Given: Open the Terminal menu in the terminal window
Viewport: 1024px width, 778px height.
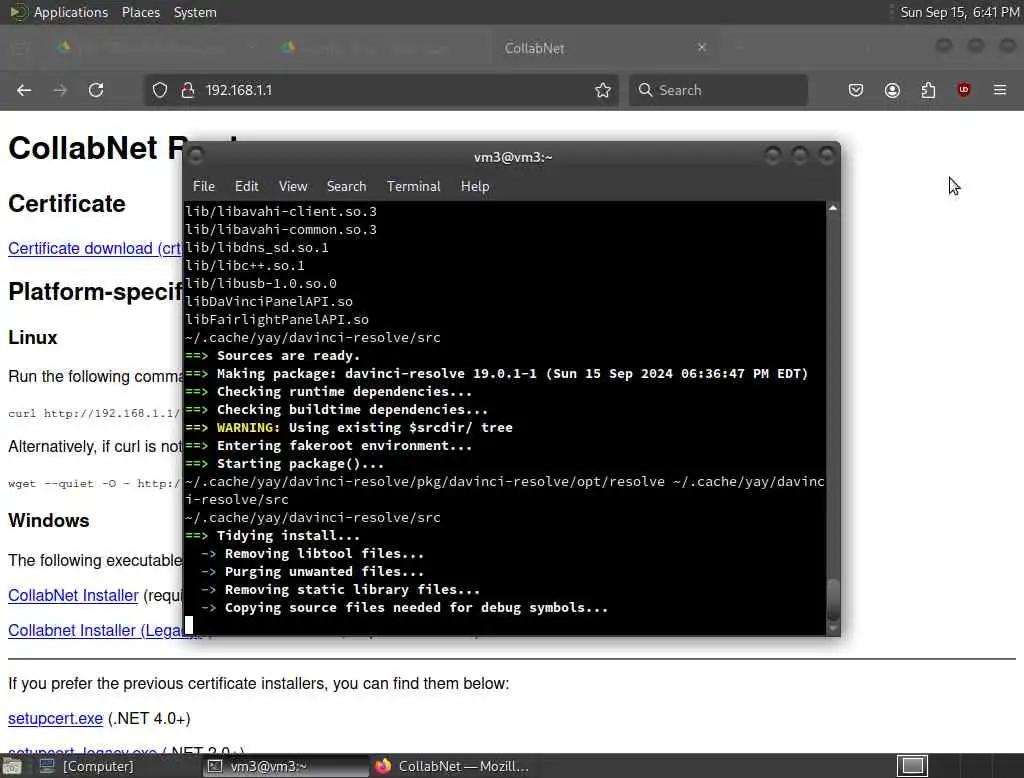Looking at the screenshot, I should point(413,186).
